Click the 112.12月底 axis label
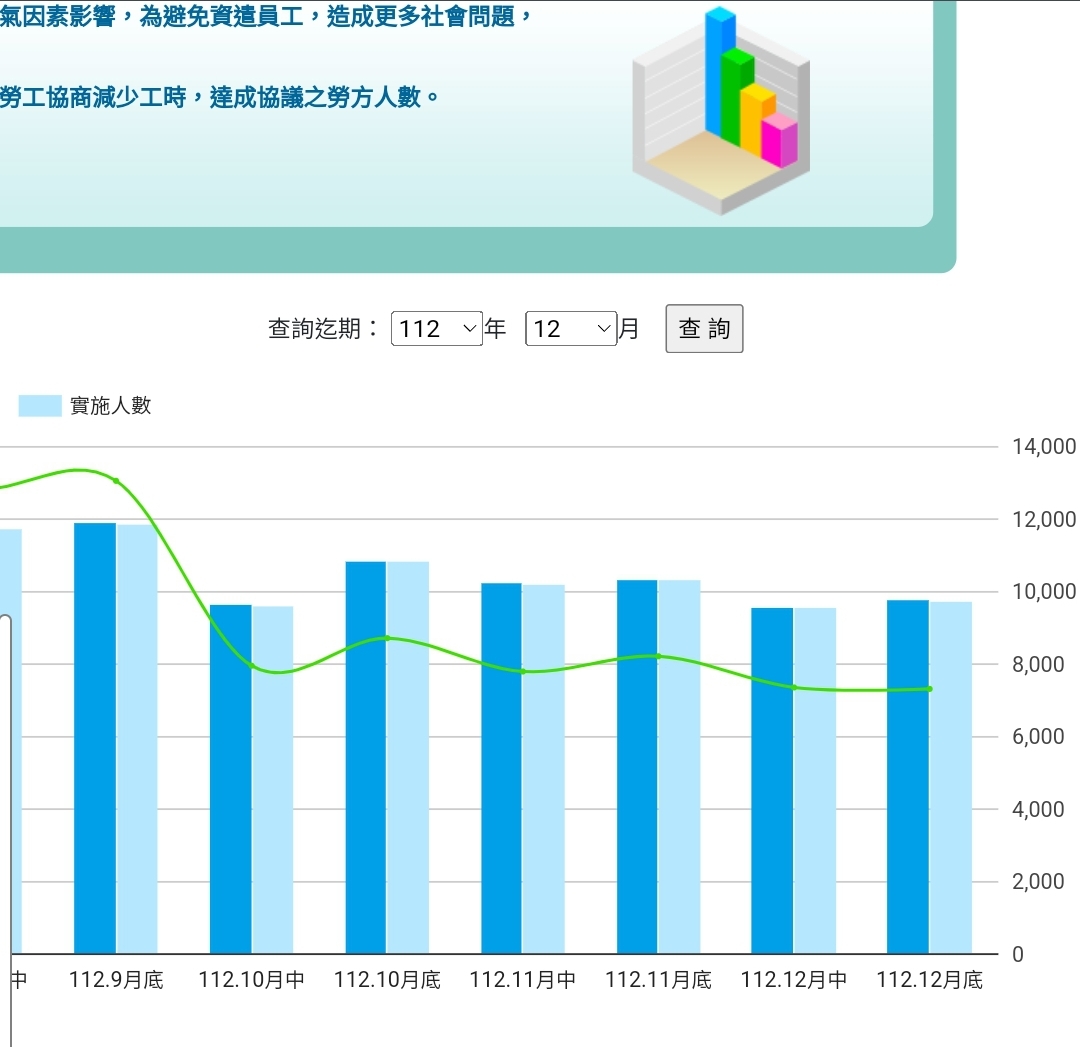Screen dimensions: 1080x1047 930,979
